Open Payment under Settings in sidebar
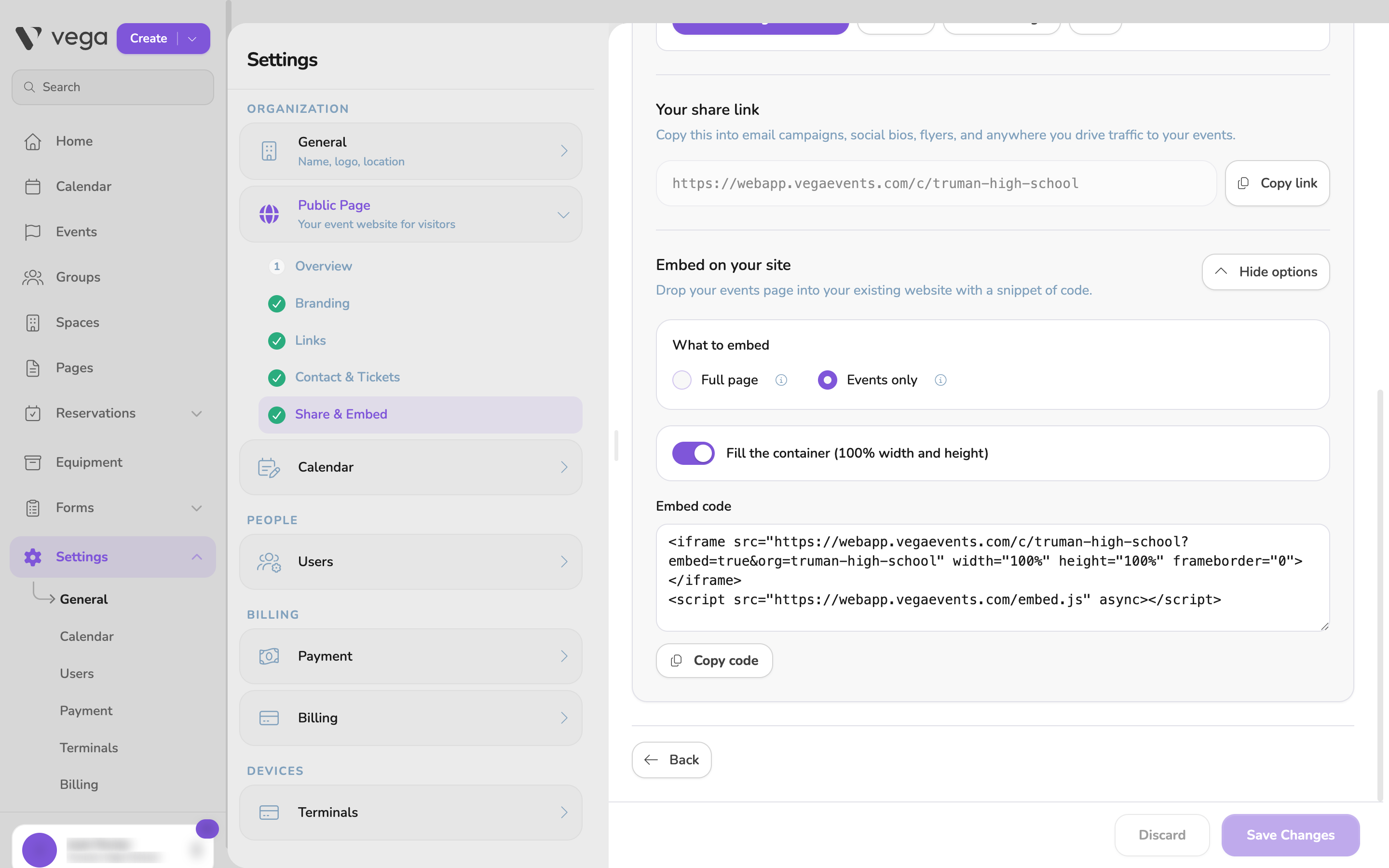The image size is (1389, 868). [x=86, y=711]
